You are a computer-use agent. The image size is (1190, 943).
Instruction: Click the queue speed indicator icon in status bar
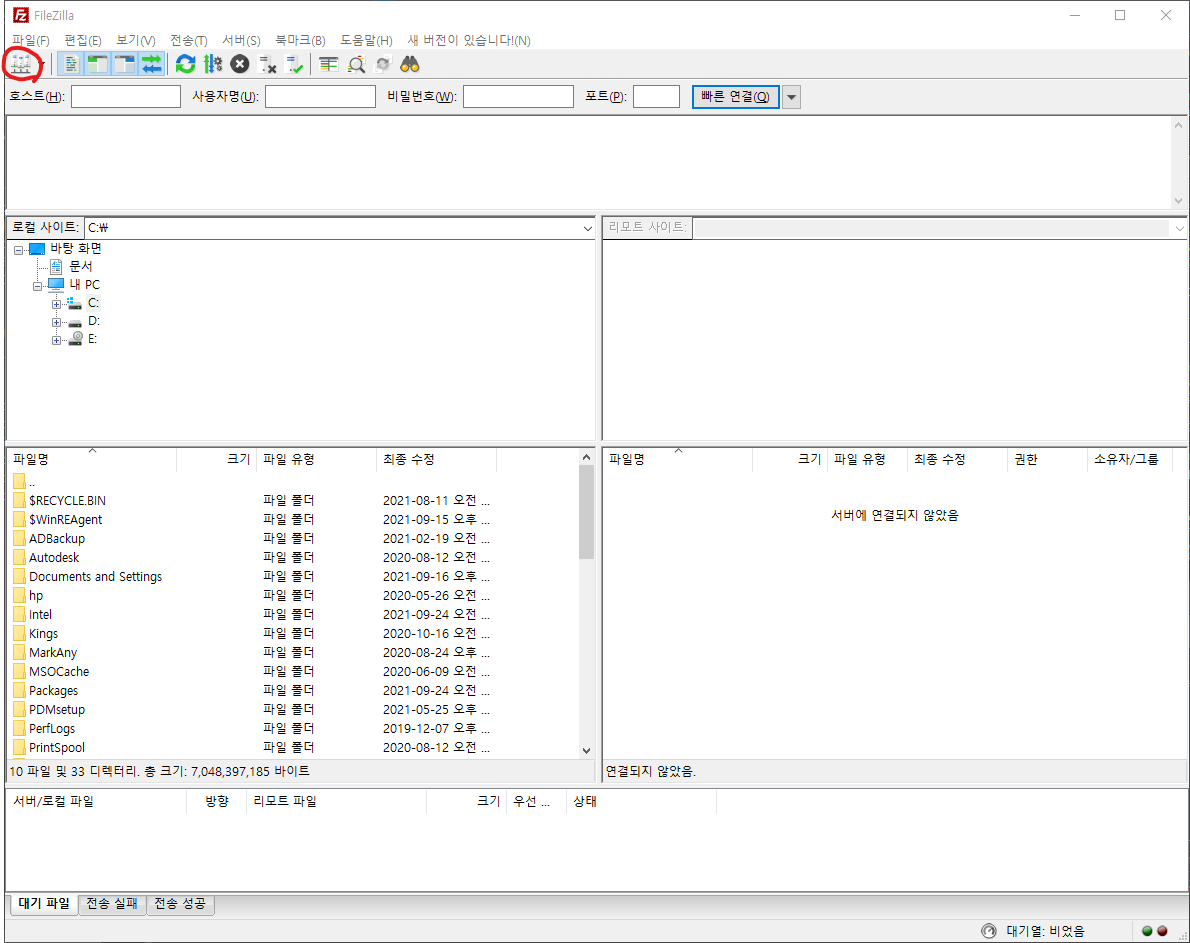tap(988, 931)
